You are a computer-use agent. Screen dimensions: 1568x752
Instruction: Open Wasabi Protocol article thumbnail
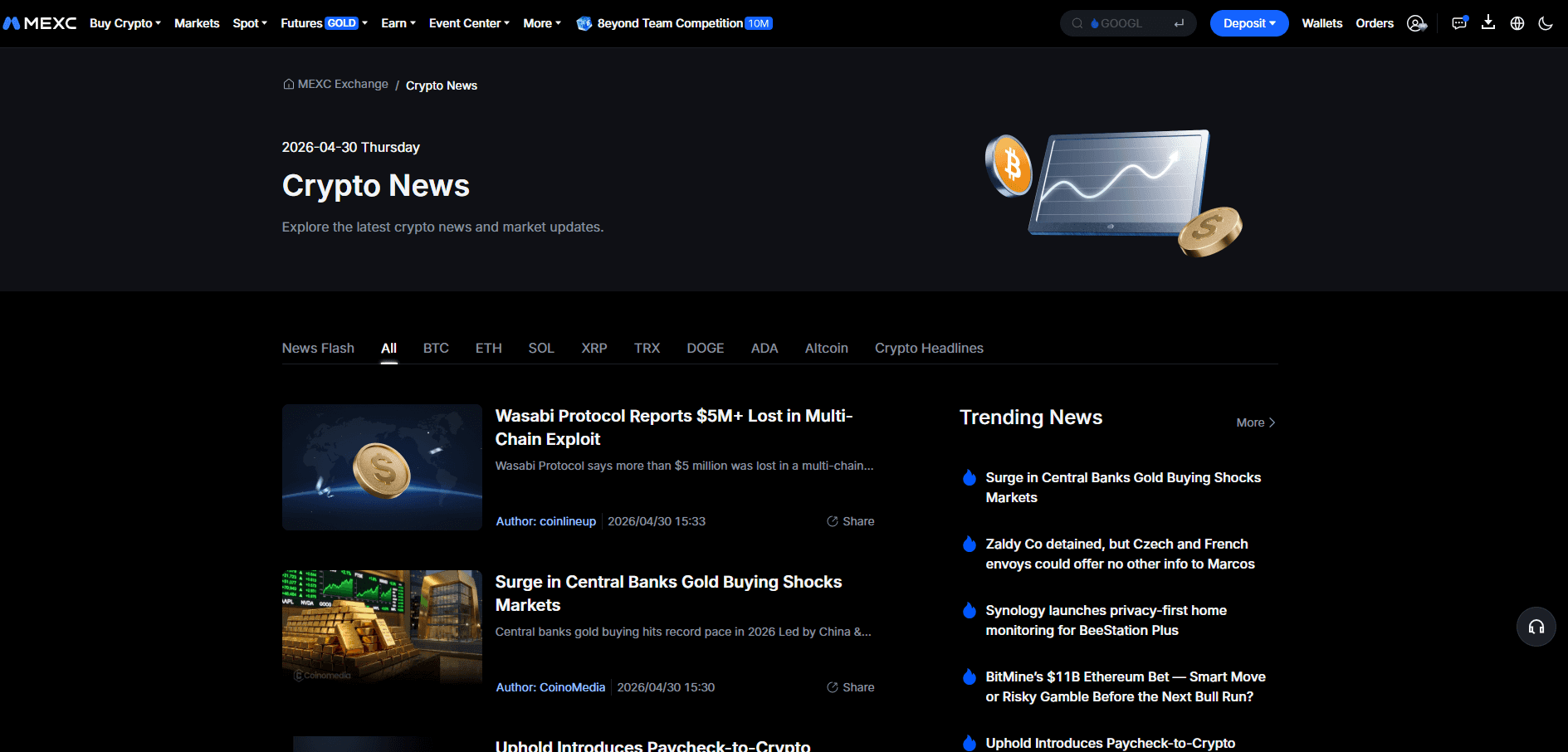(382, 467)
